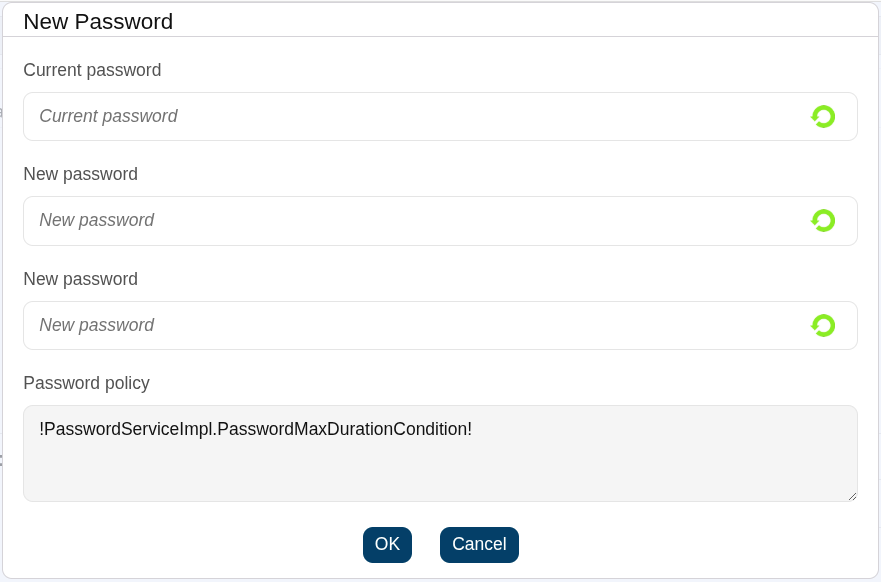Click empty area below the policy message
This screenshot has width=881, height=582.
[440, 475]
